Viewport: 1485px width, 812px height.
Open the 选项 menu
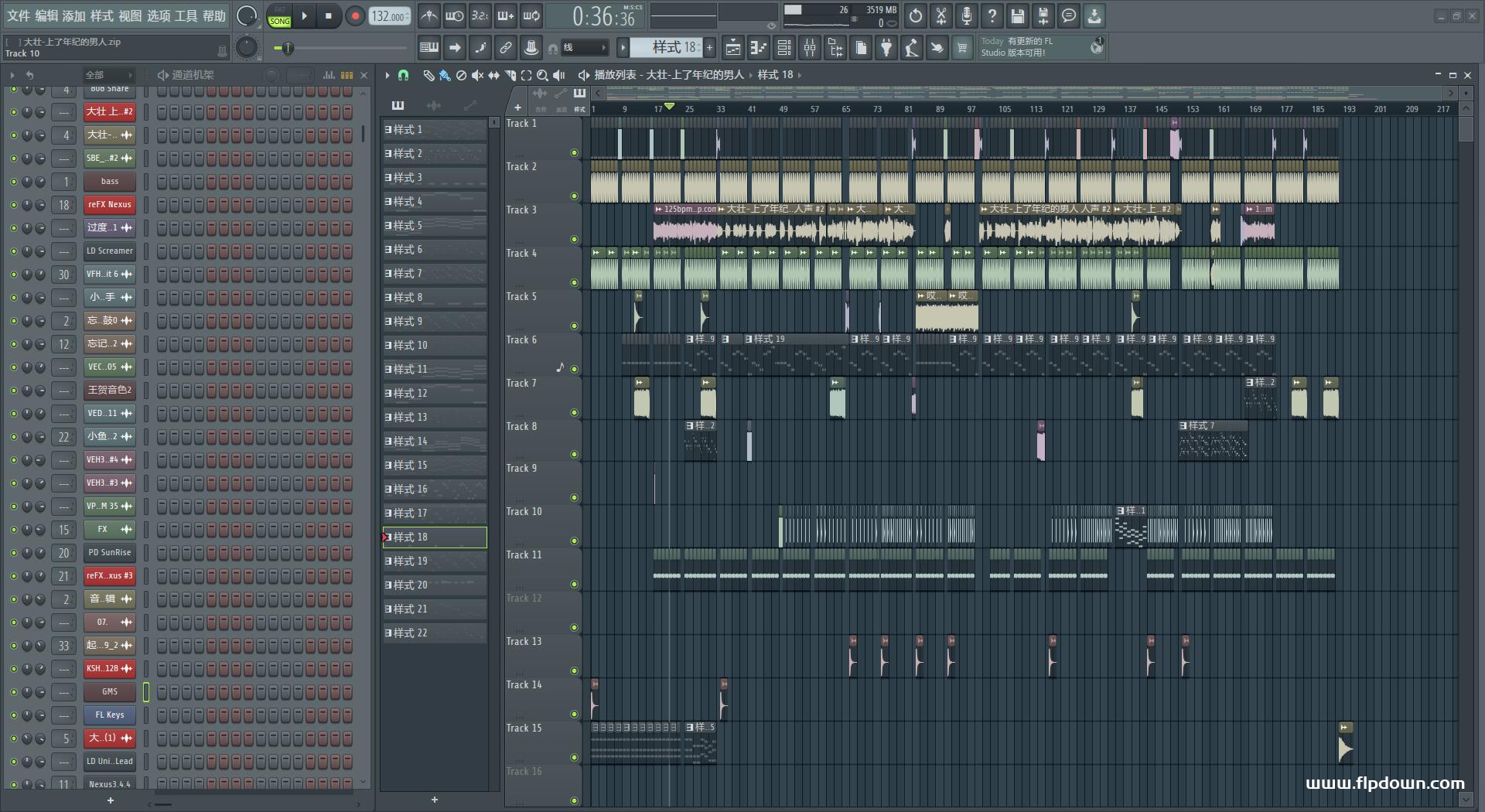159,16
